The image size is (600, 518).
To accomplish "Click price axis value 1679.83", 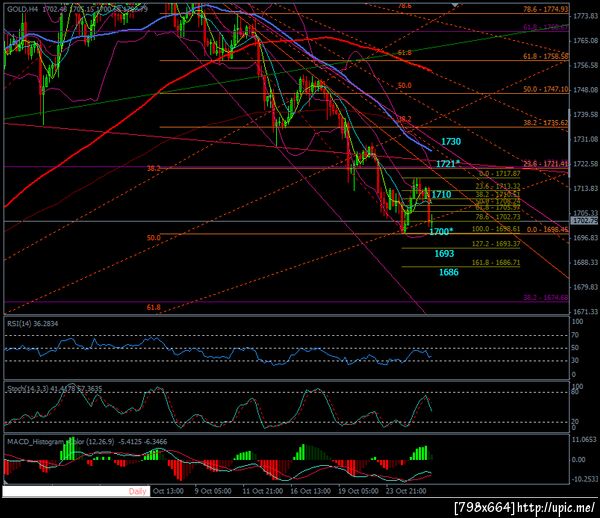I will tap(585, 287).
